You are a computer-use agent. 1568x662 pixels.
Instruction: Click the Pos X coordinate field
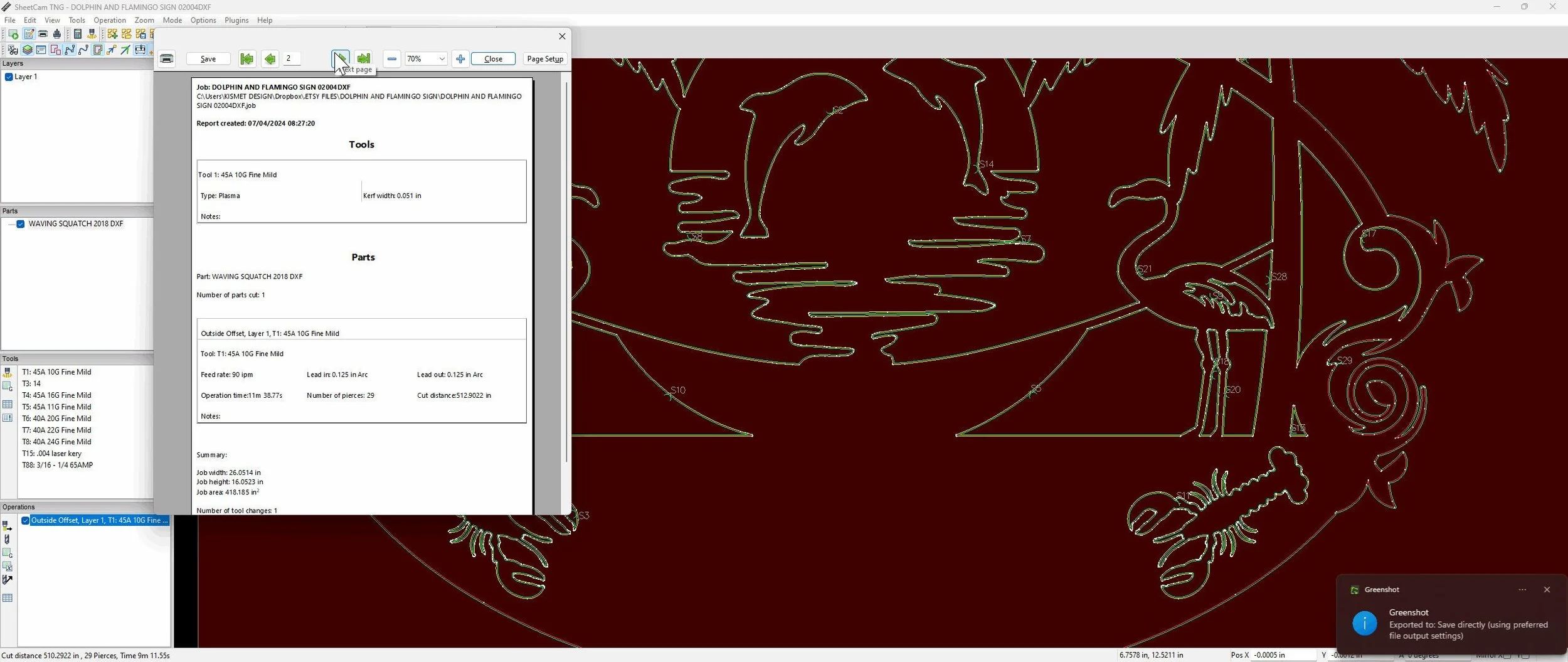click(1283, 654)
